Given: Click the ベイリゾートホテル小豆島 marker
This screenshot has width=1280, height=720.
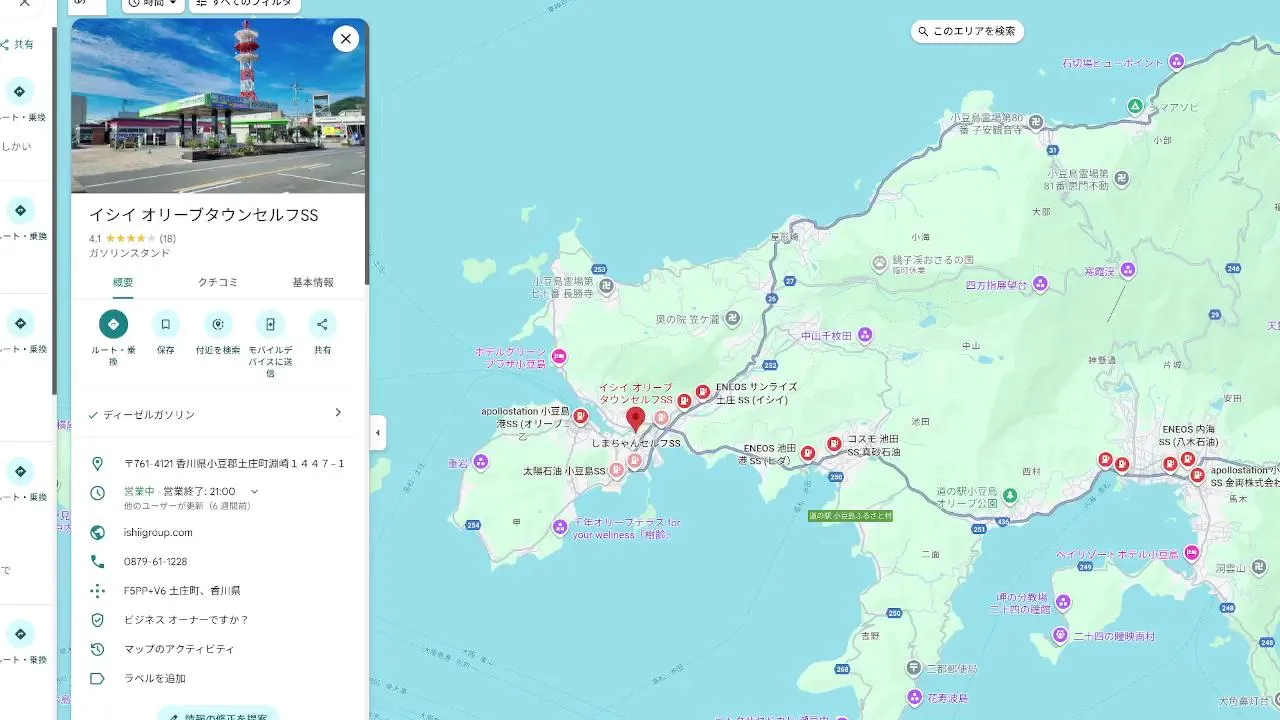Looking at the screenshot, I should 1191,553.
